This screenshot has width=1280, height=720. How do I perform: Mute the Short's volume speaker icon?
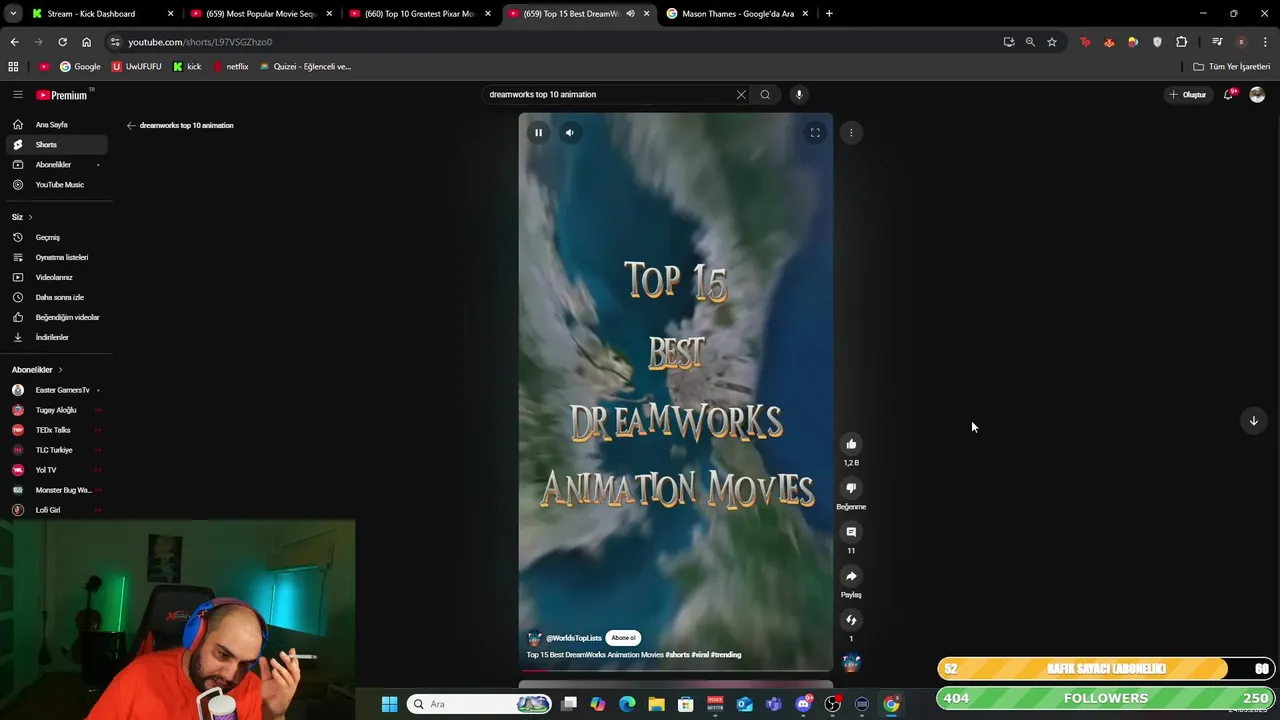point(569,132)
